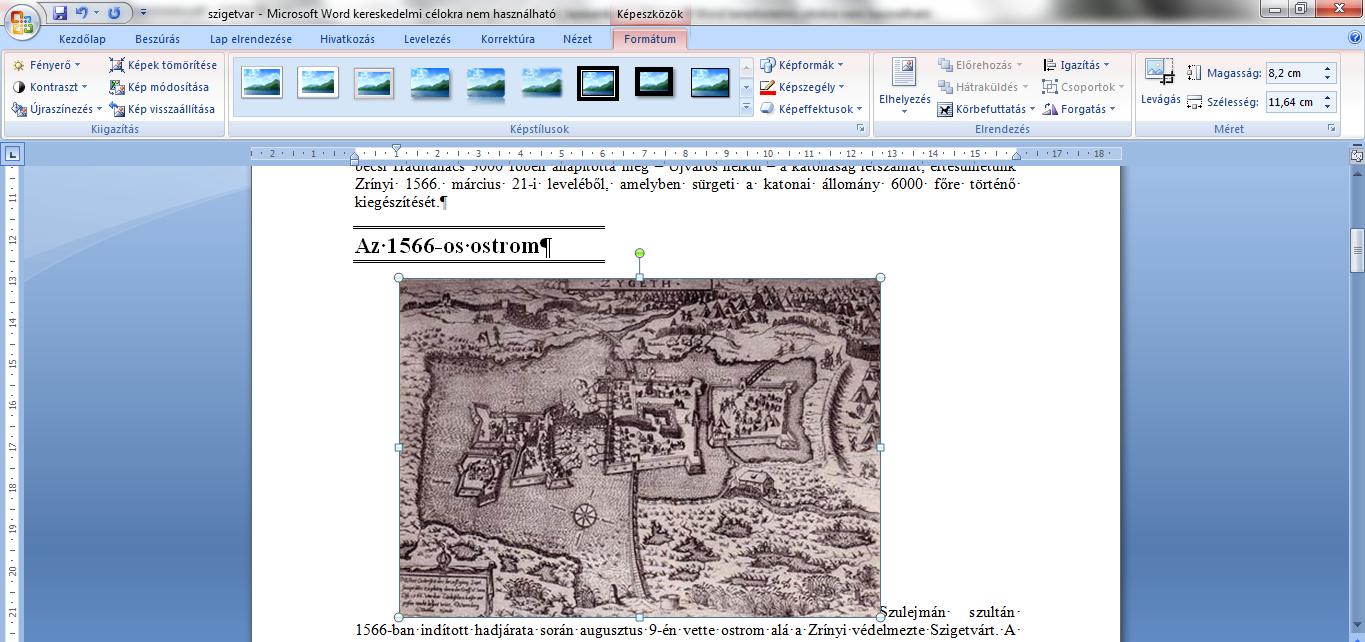This screenshot has width=1365, height=642.
Task: Apply the last thin black frame style
Action: coord(710,82)
